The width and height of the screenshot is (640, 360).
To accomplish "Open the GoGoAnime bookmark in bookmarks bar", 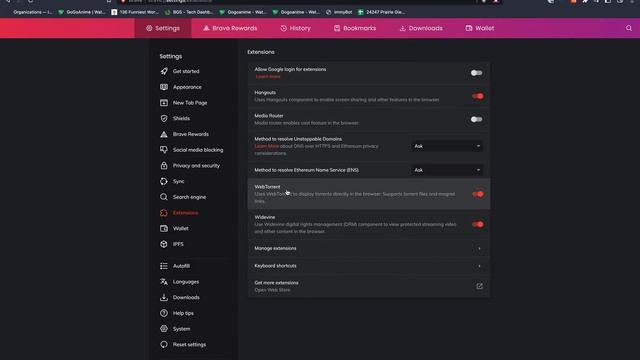I will pyautogui.click(x=82, y=12).
